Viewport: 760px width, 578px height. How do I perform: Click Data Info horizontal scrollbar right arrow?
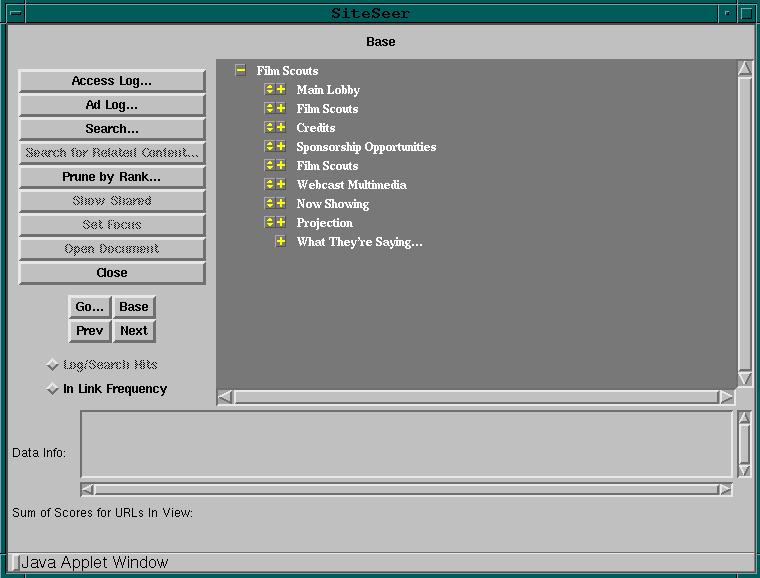(x=725, y=489)
